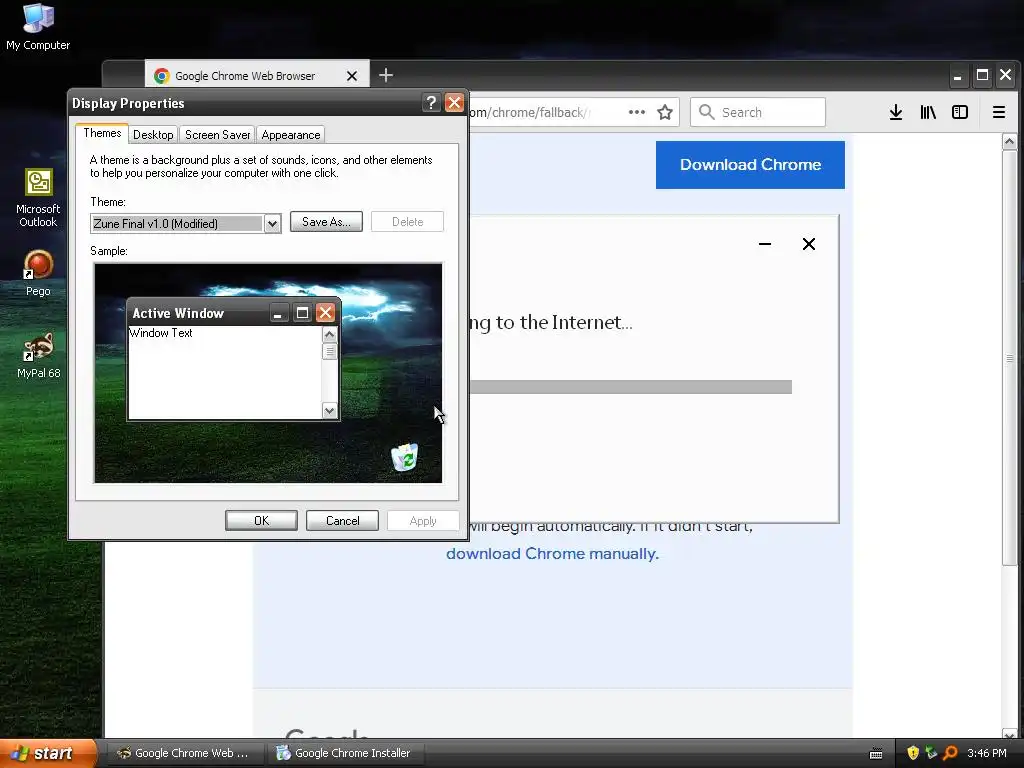Switch to the Desktop tab

(153, 135)
